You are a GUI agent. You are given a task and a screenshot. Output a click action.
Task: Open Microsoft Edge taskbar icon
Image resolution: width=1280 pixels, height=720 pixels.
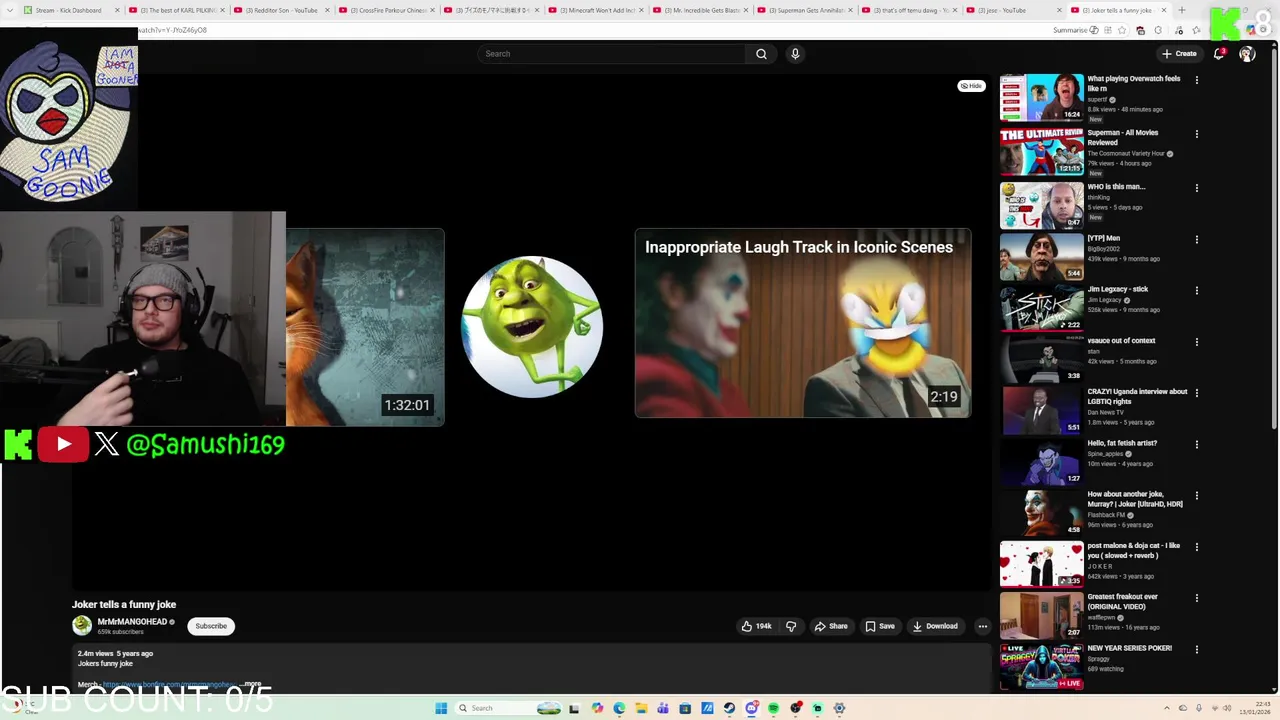tap(619, 708)
